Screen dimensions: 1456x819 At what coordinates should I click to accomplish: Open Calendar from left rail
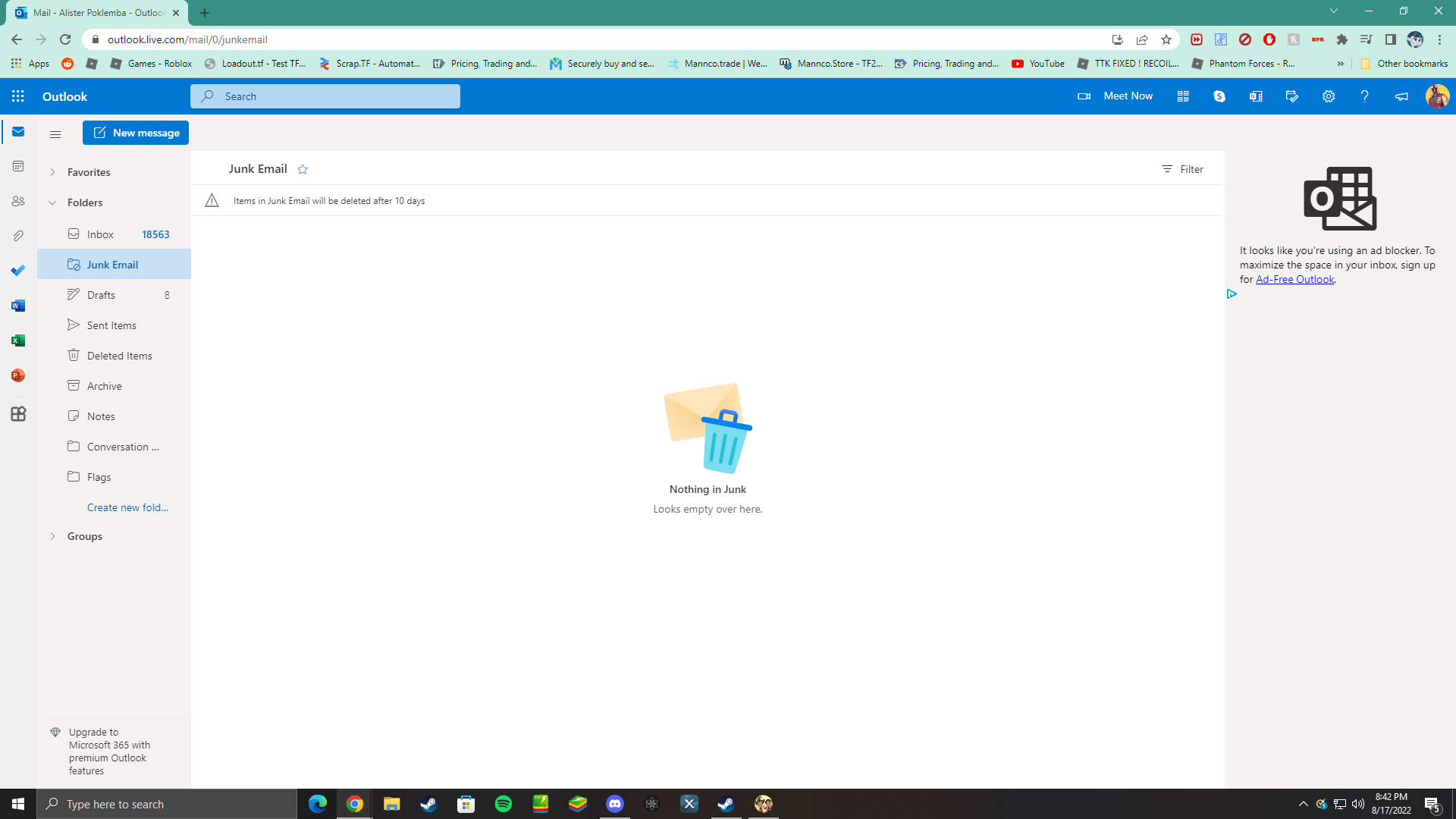[18, 166]
